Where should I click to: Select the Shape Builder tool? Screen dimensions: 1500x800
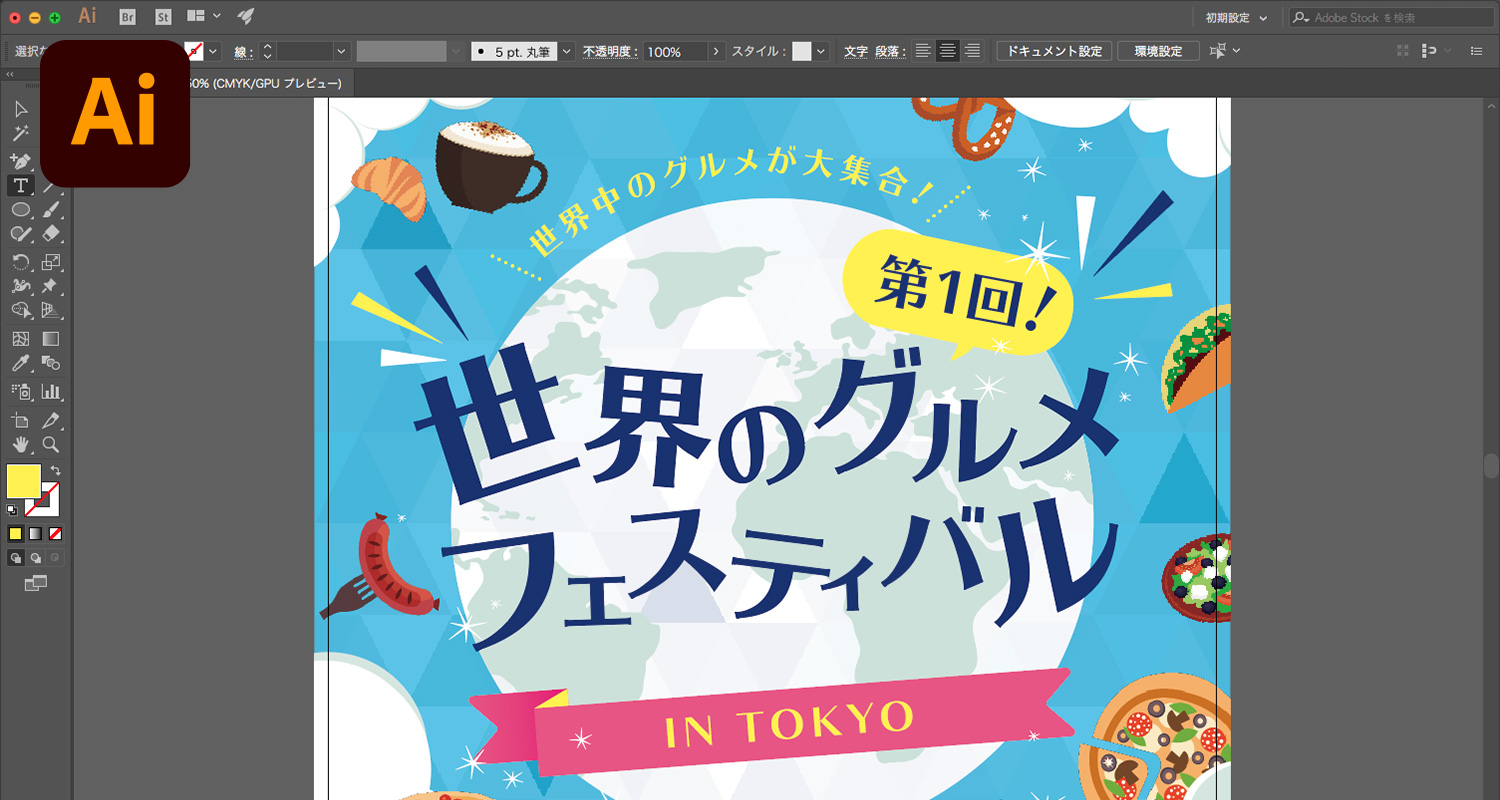coord(20,311)
